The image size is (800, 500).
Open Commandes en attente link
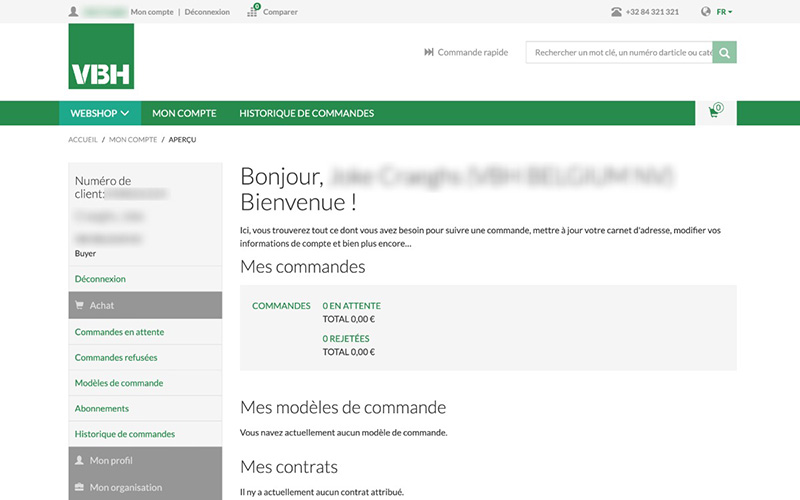[119, 332]
